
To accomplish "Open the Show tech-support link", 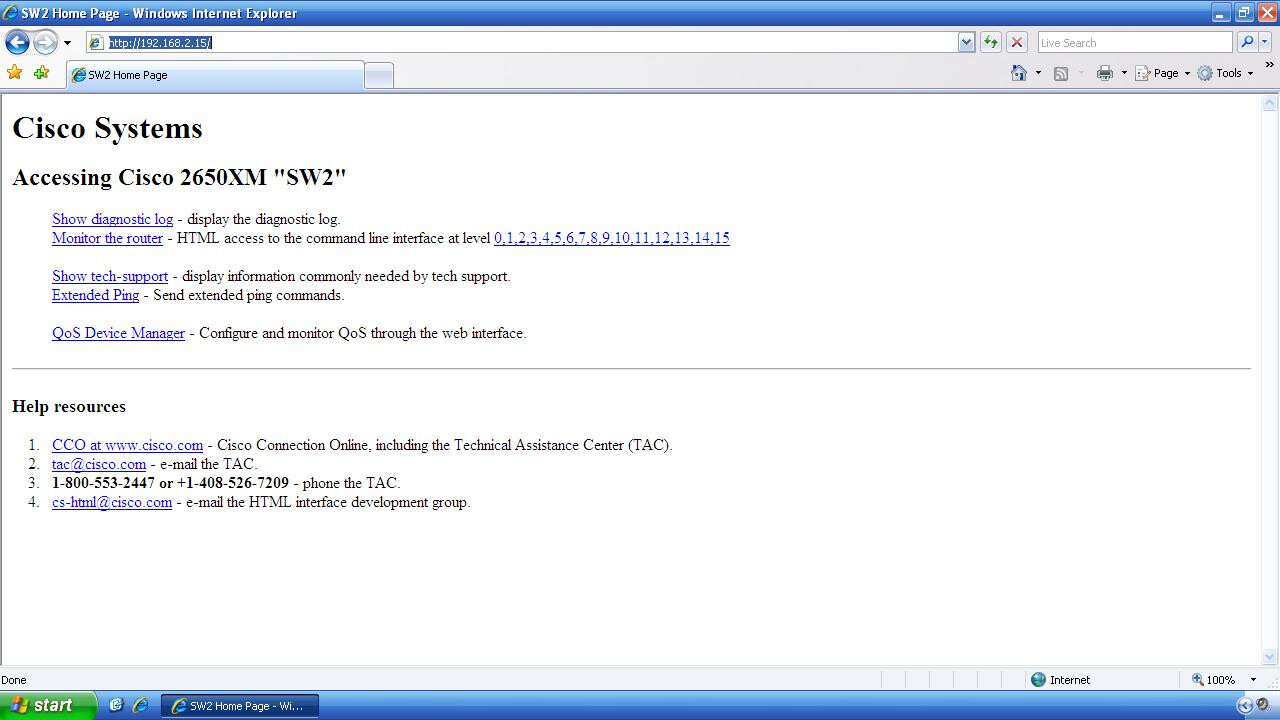I will (x=110, y=276).
